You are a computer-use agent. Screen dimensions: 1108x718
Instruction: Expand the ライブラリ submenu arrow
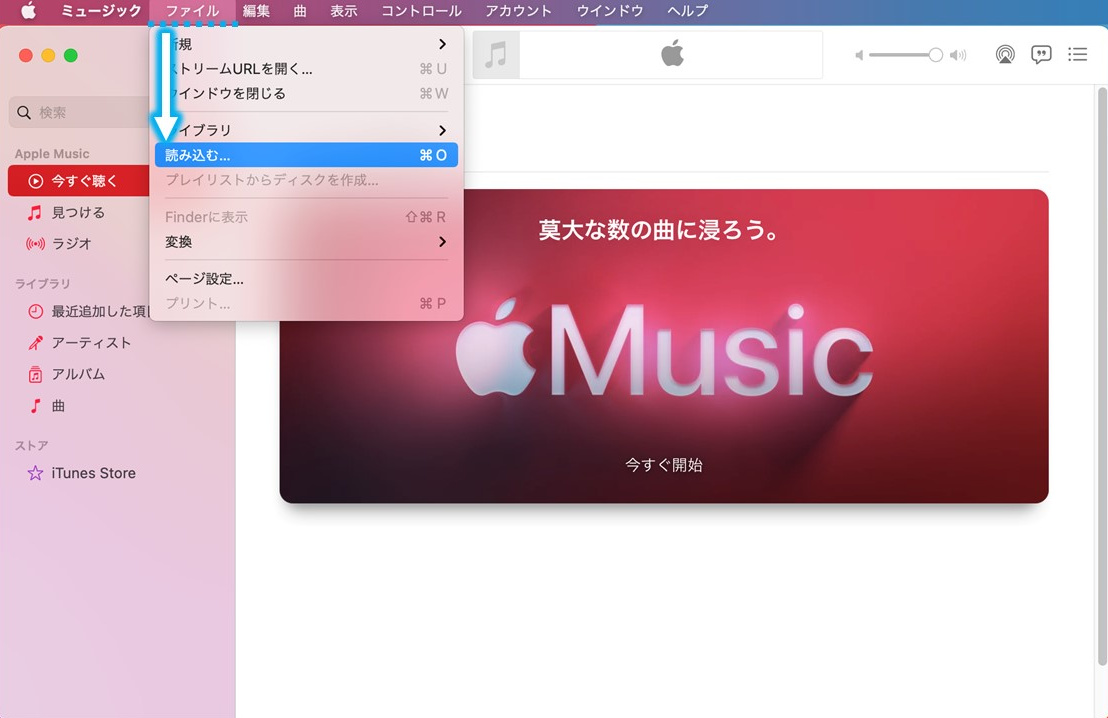(442, 130)
